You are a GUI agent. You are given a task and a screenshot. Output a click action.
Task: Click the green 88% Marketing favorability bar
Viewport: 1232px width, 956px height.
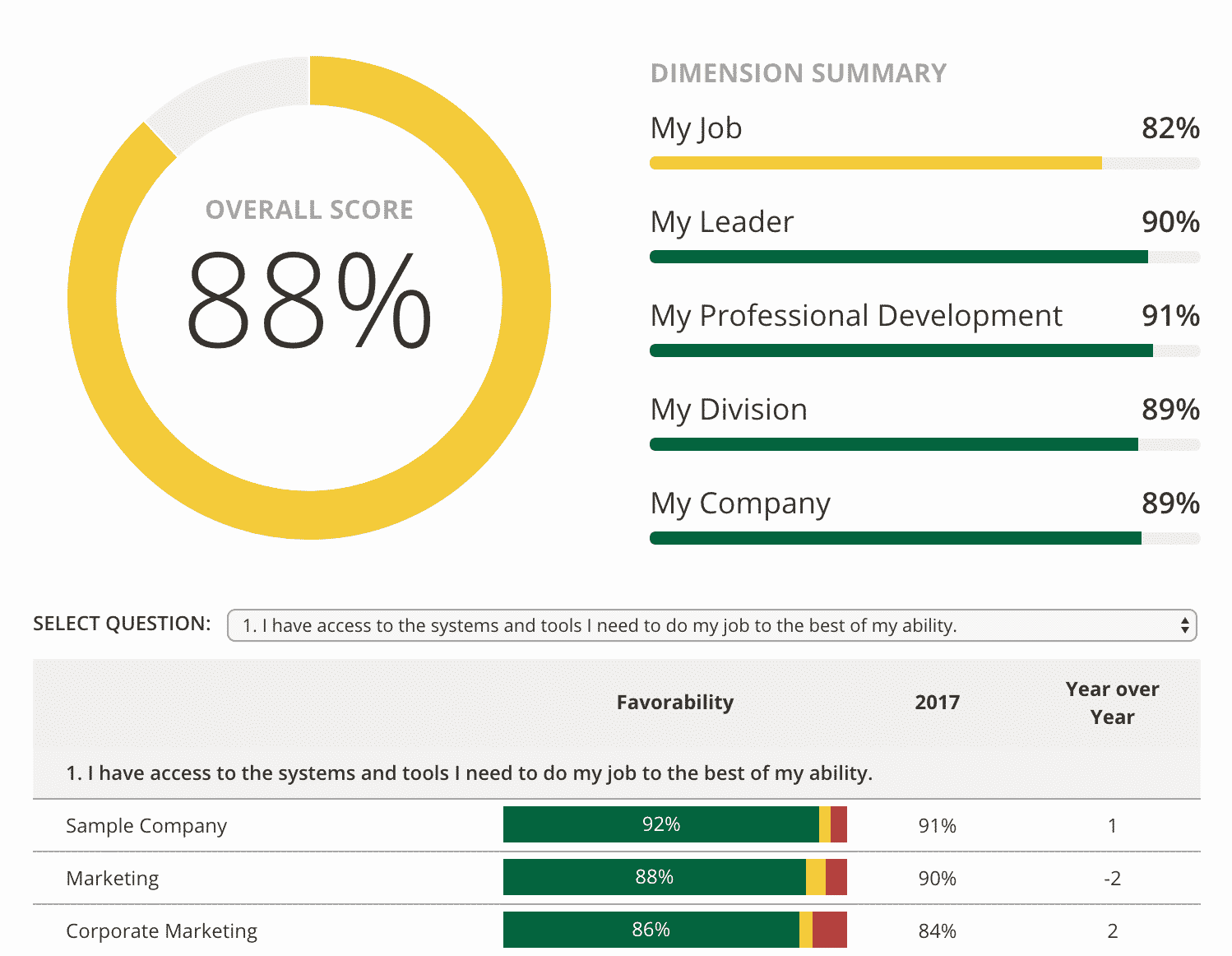point(654,877)
